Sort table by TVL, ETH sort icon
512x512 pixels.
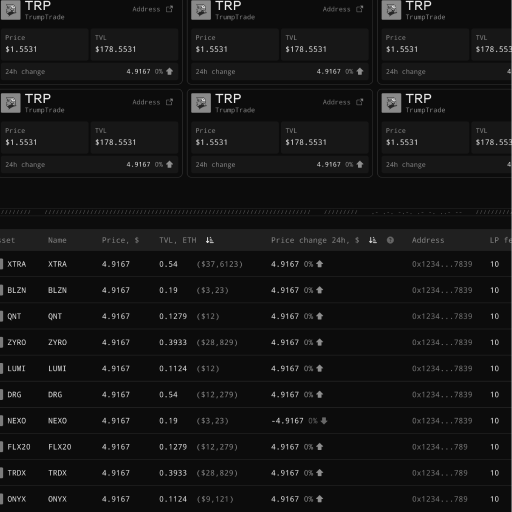[210, 240]
